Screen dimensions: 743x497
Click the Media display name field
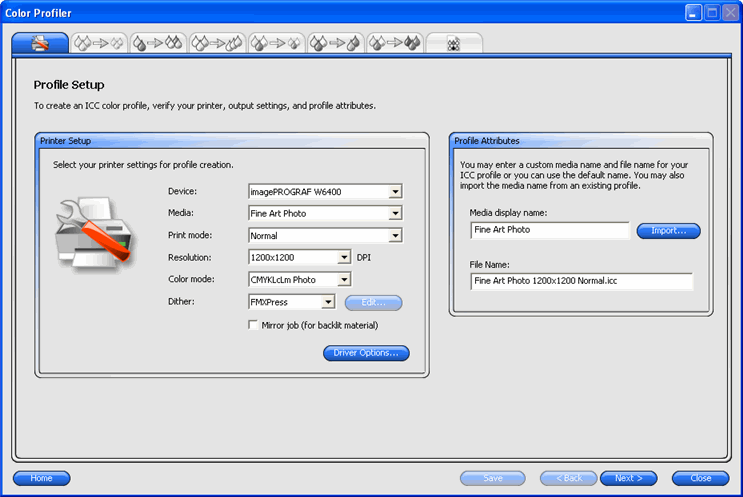pos(550,230)
